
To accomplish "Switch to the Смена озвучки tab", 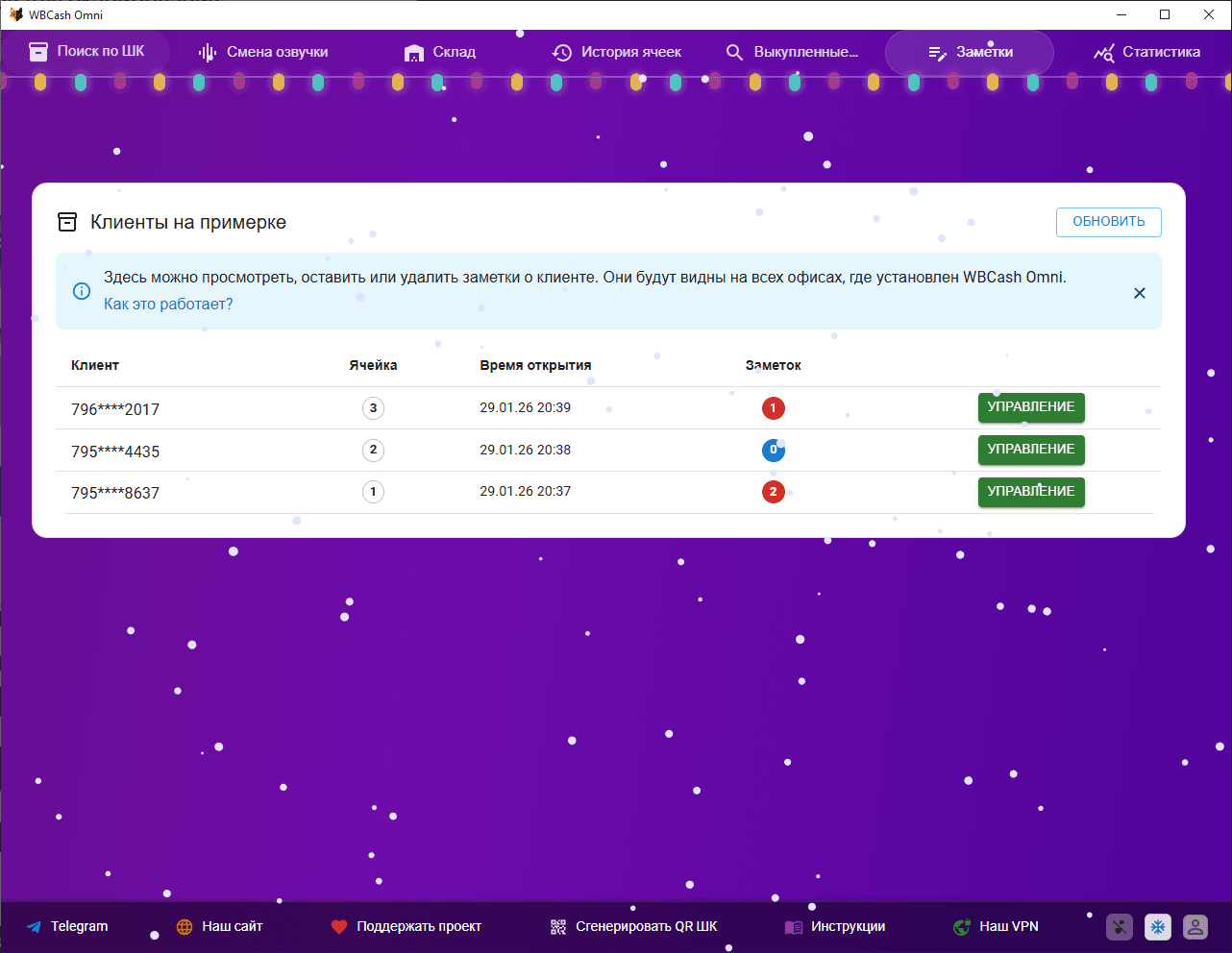I will pos(263,52).
